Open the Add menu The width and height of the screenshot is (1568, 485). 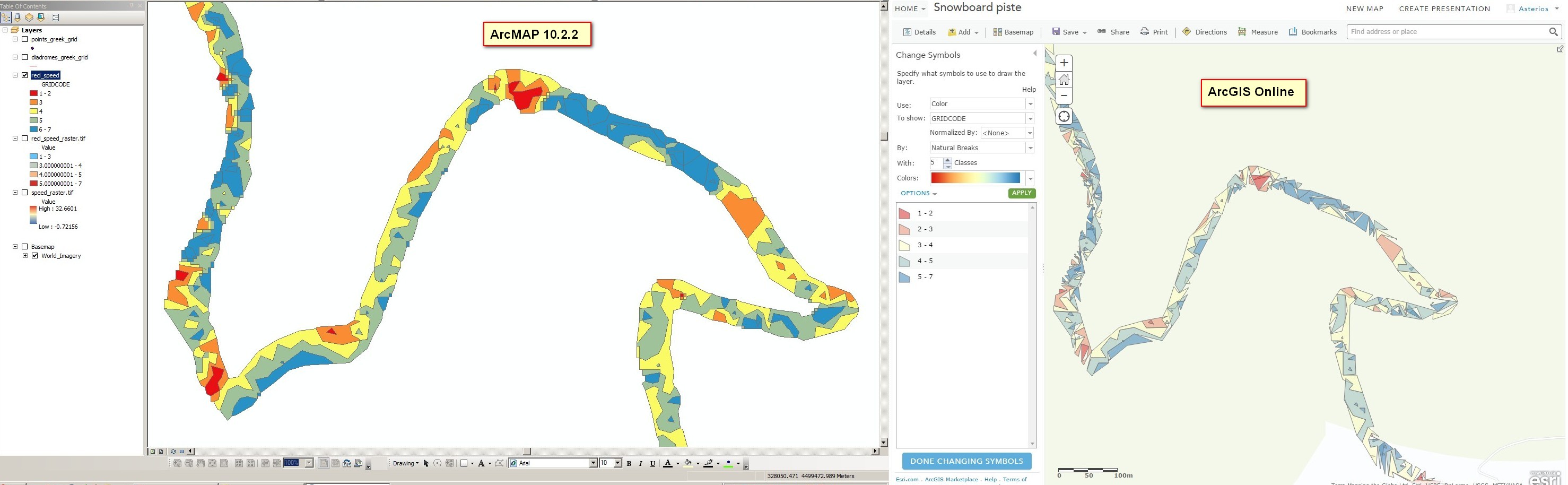coord(963,32)
